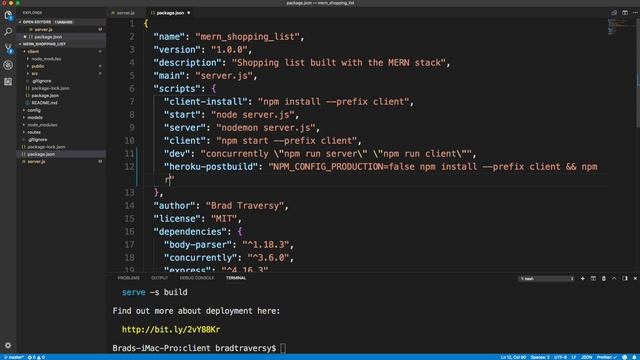Add a new terminal with plus icon
640x360 pixels.
(x=582, y=278)
